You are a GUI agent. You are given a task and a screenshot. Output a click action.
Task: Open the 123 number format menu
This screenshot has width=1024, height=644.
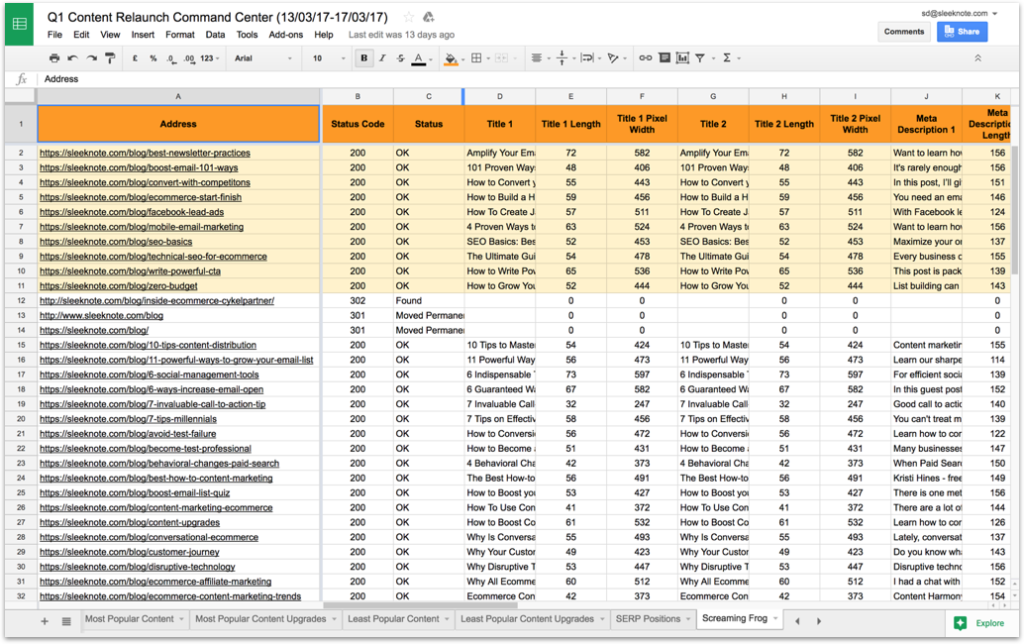[210, 58]
